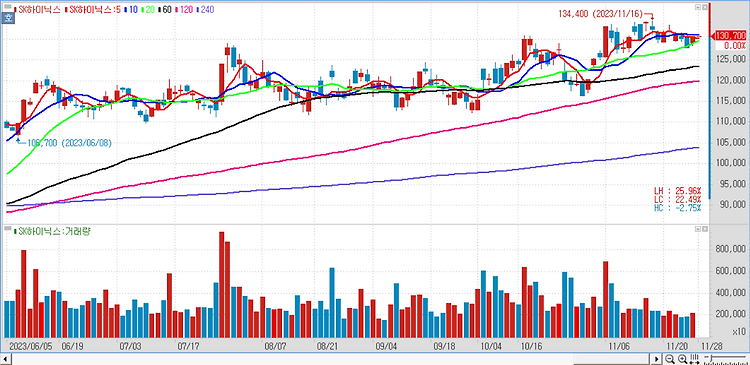Screen dimensions: 750x365
Task: Select the SK하이닉스:5 moving average legend
Action: click(93, 10)
